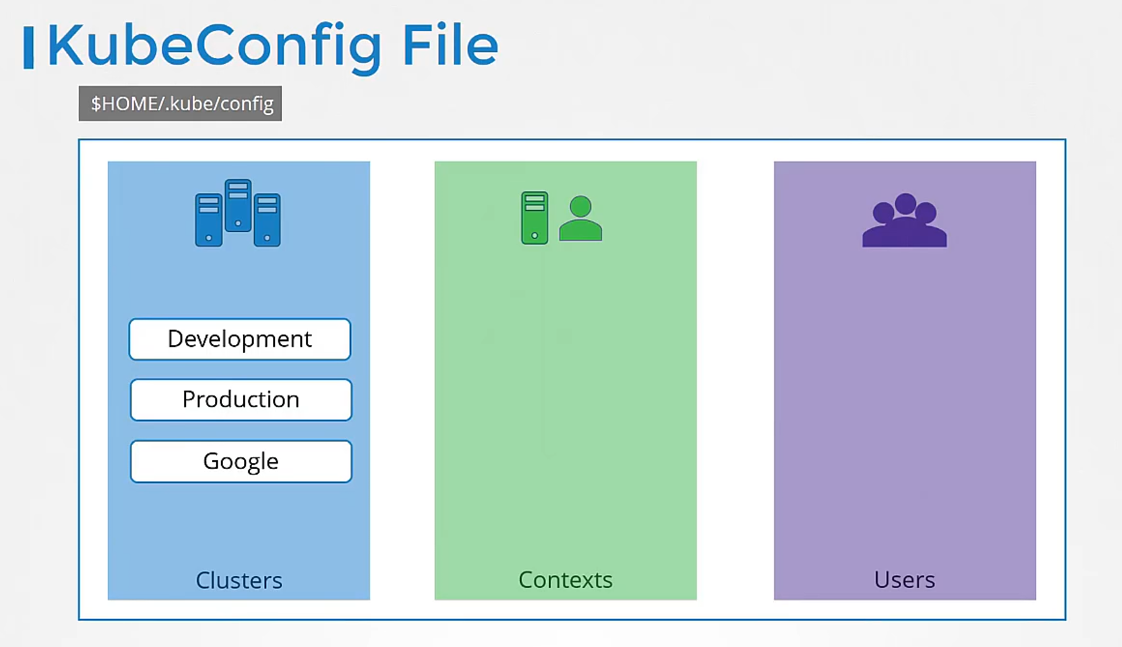Click the right server in cluster icon
This screenshot has width=1122, height=647.
pos(267,220)
